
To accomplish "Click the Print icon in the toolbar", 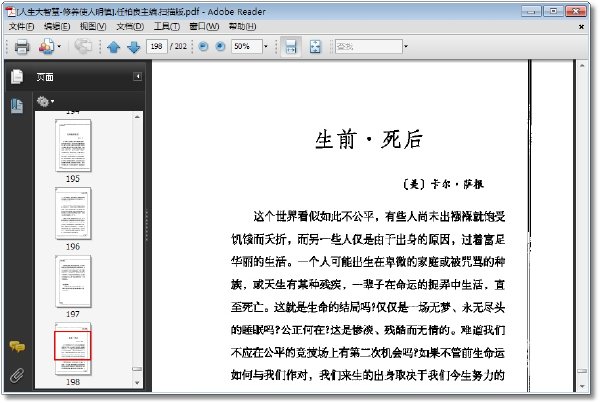I will pos(22,47).
